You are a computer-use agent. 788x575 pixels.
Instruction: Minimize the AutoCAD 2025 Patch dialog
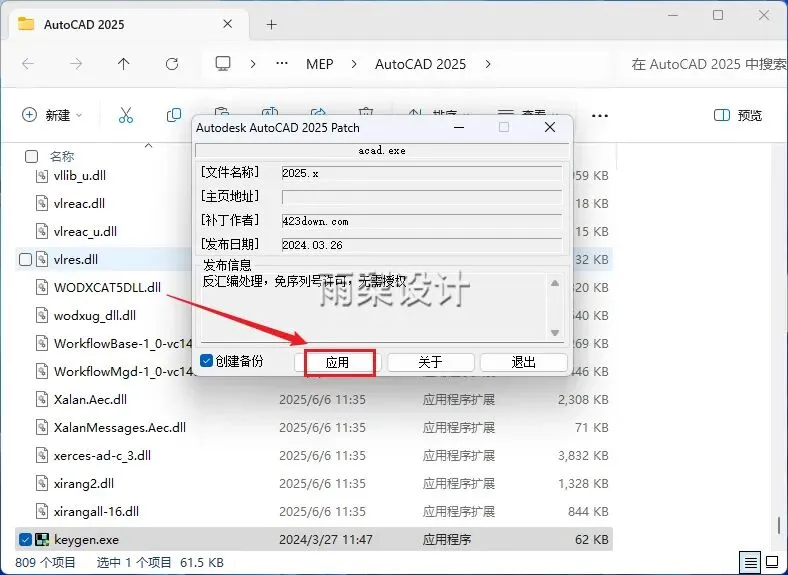coord(459,127)
